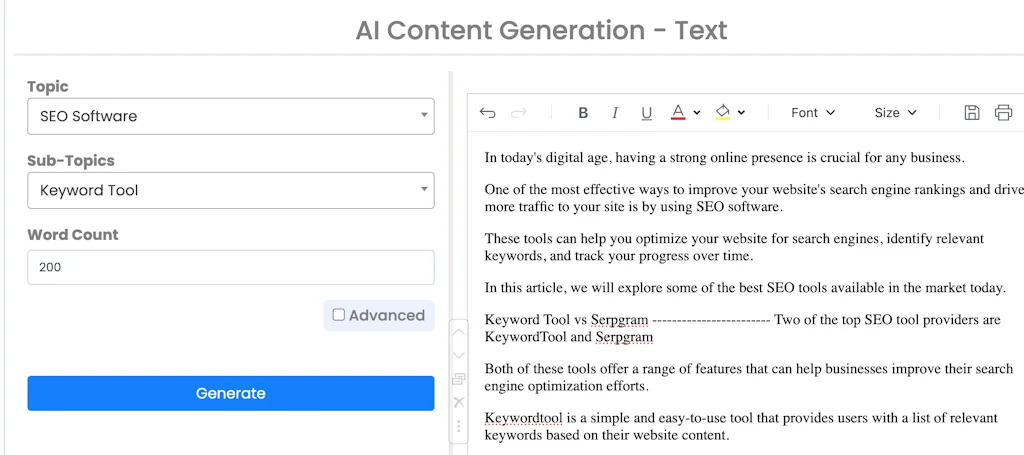This screenshot has height=455, width=1024.
Task: Toggle underline formatting
Action: [646, 113]
